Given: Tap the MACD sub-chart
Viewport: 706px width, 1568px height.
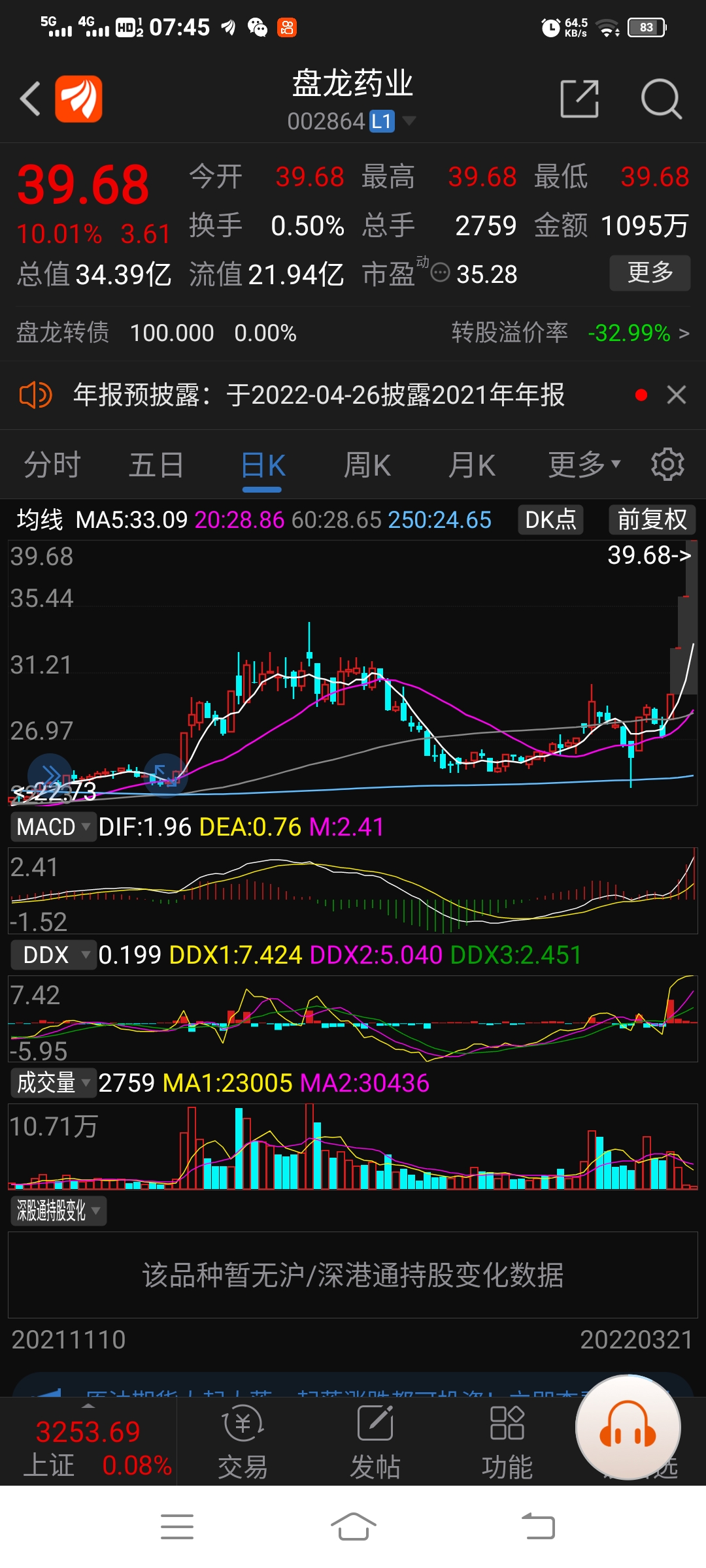Looking at the screenshot, I should pyautogui.click(x=353, y=890).
